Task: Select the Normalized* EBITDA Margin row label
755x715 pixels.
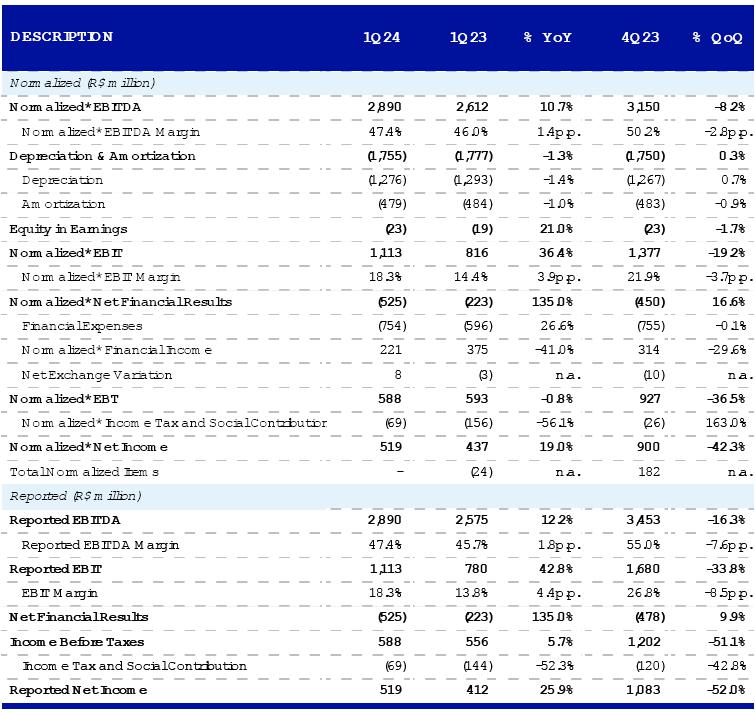Action: [110, 132]
